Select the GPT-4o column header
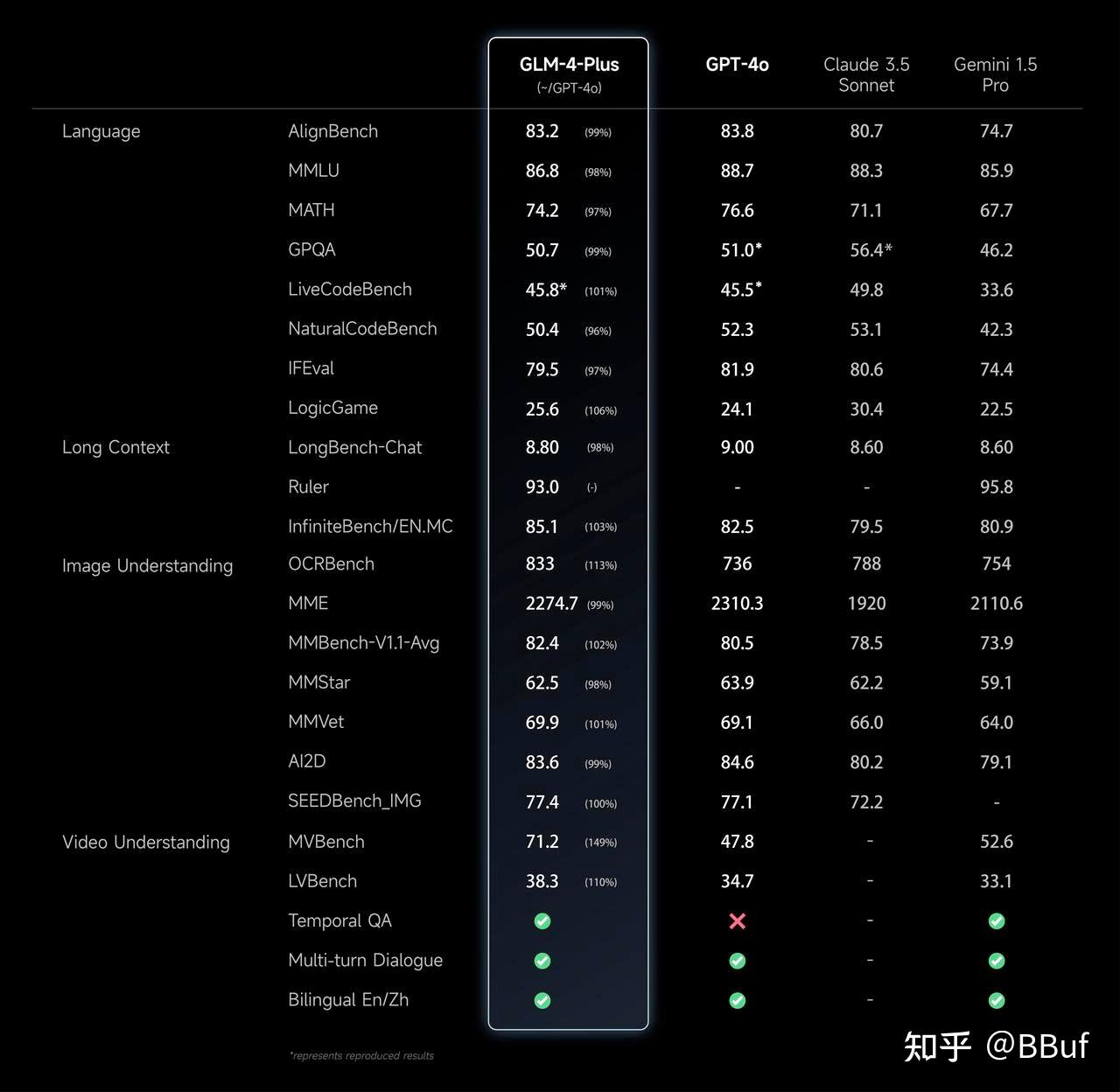 pyautogui.click(x=737, y=65)
